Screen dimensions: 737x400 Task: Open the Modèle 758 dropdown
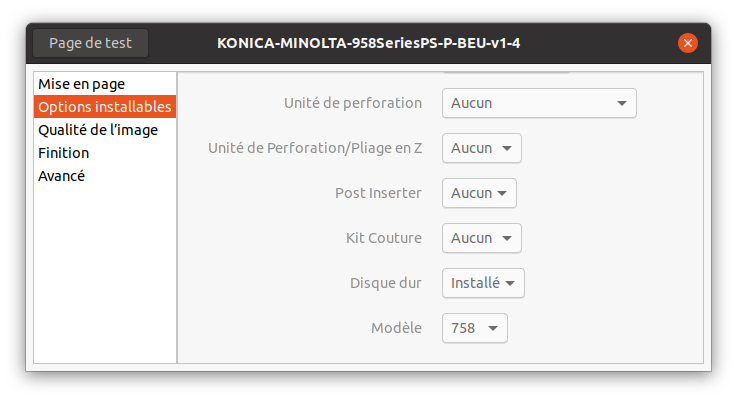pyautogui.click(x=475, y=328)
